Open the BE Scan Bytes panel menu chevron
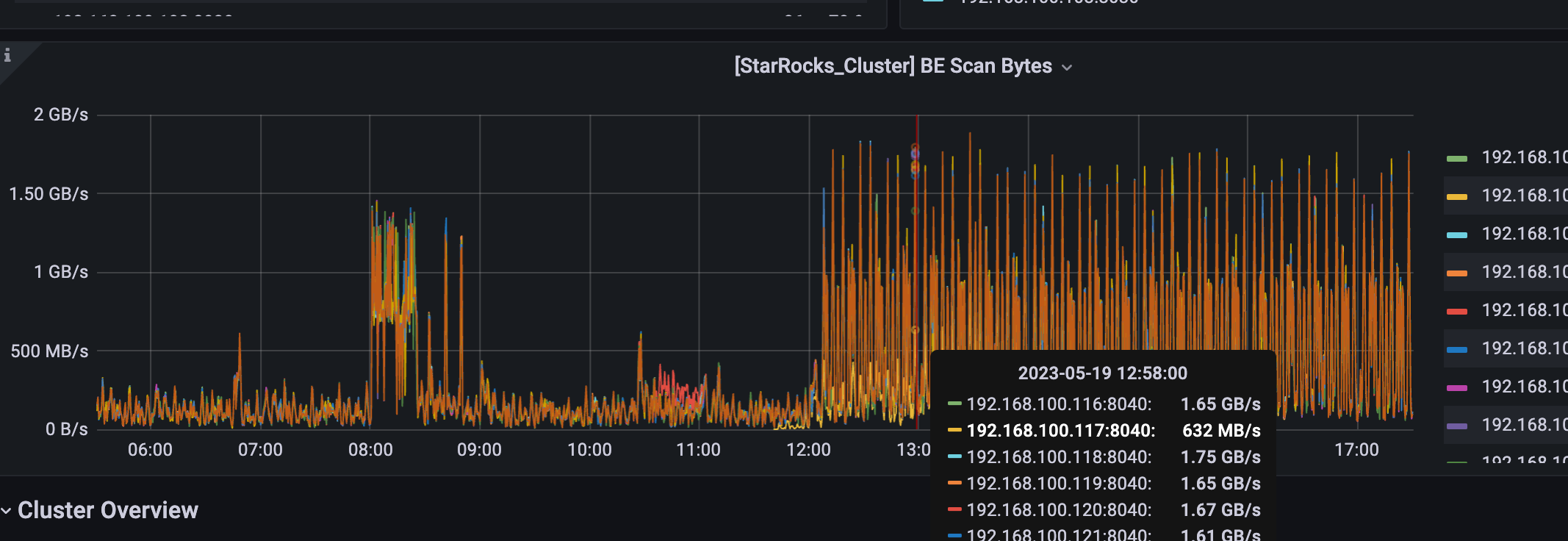Viewport: 1568px width, 541px height. (1067, 68)
